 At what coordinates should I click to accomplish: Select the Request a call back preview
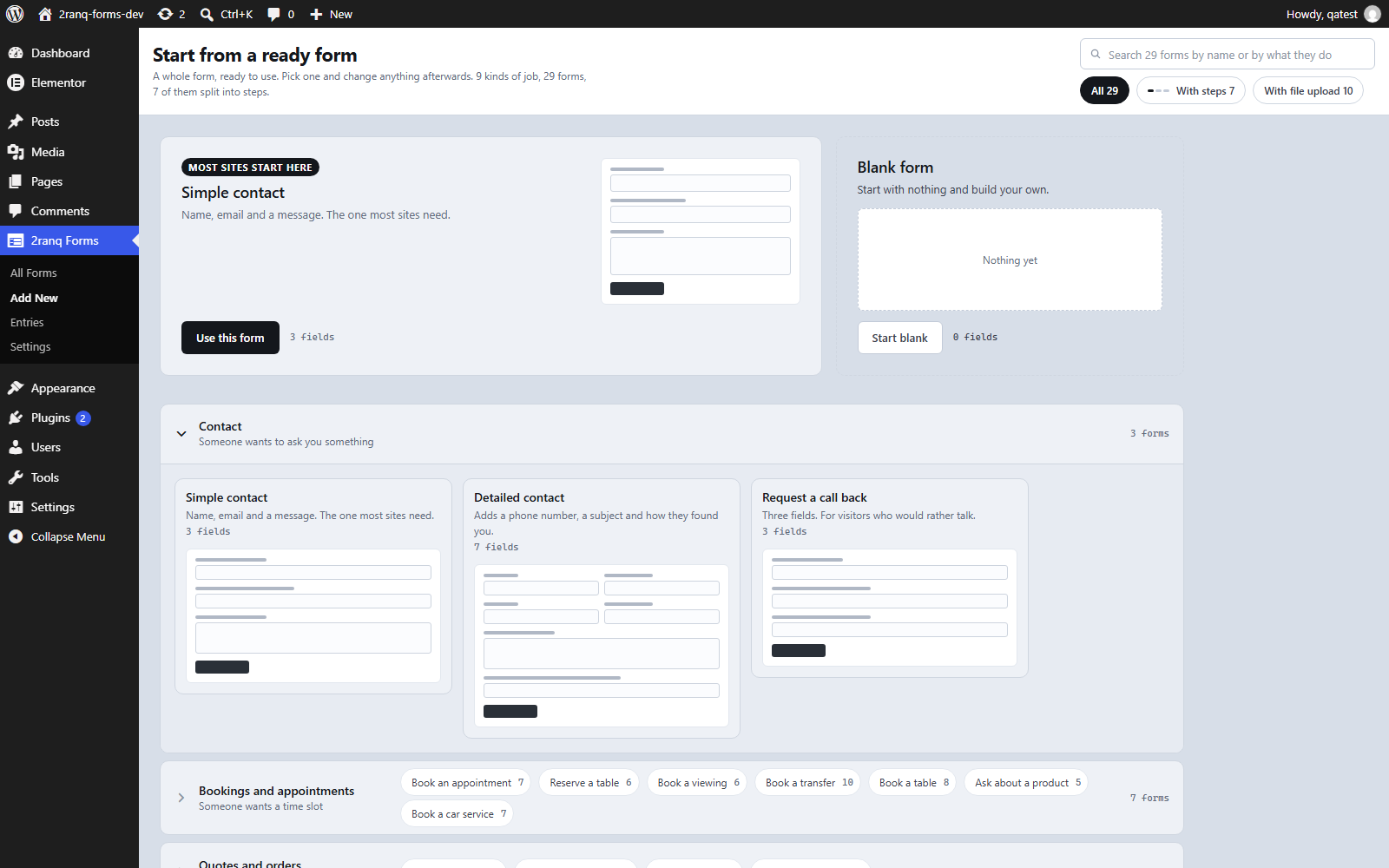[890, 608]
